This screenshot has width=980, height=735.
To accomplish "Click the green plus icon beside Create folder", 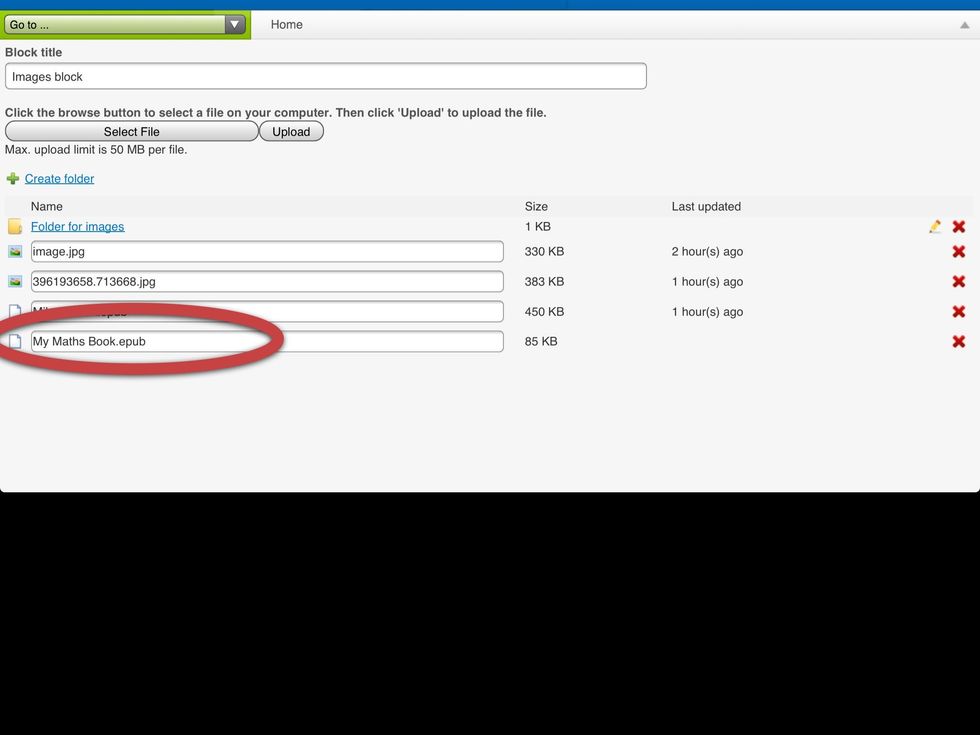I will (13, 178).
